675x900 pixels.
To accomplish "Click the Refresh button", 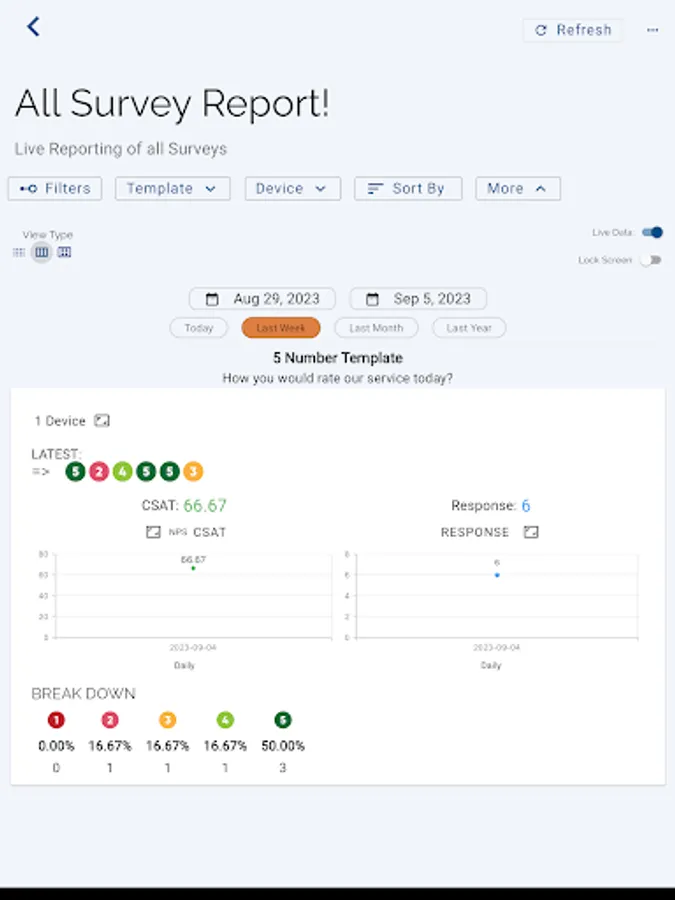I will pos(572,30).
